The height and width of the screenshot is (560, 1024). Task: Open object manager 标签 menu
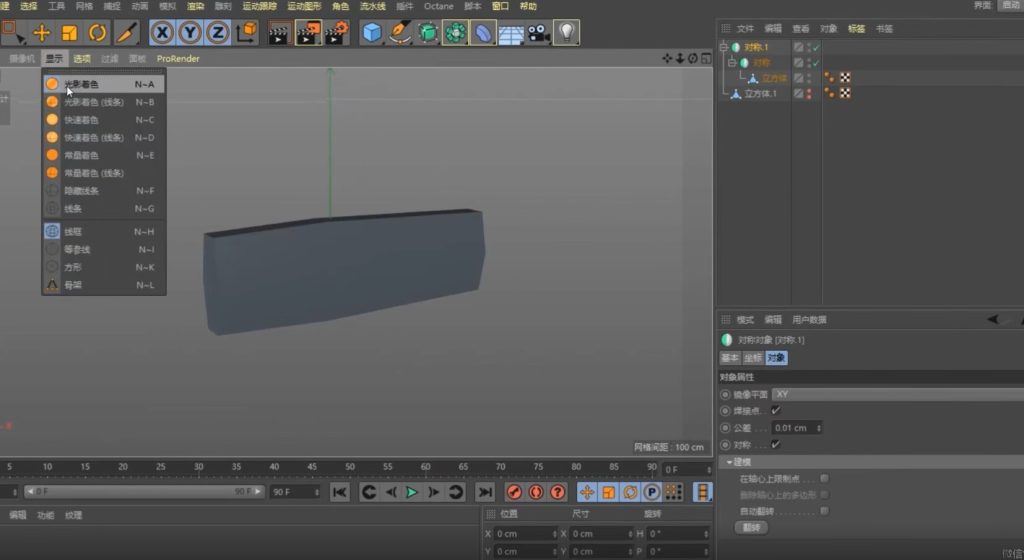[856, 29]
